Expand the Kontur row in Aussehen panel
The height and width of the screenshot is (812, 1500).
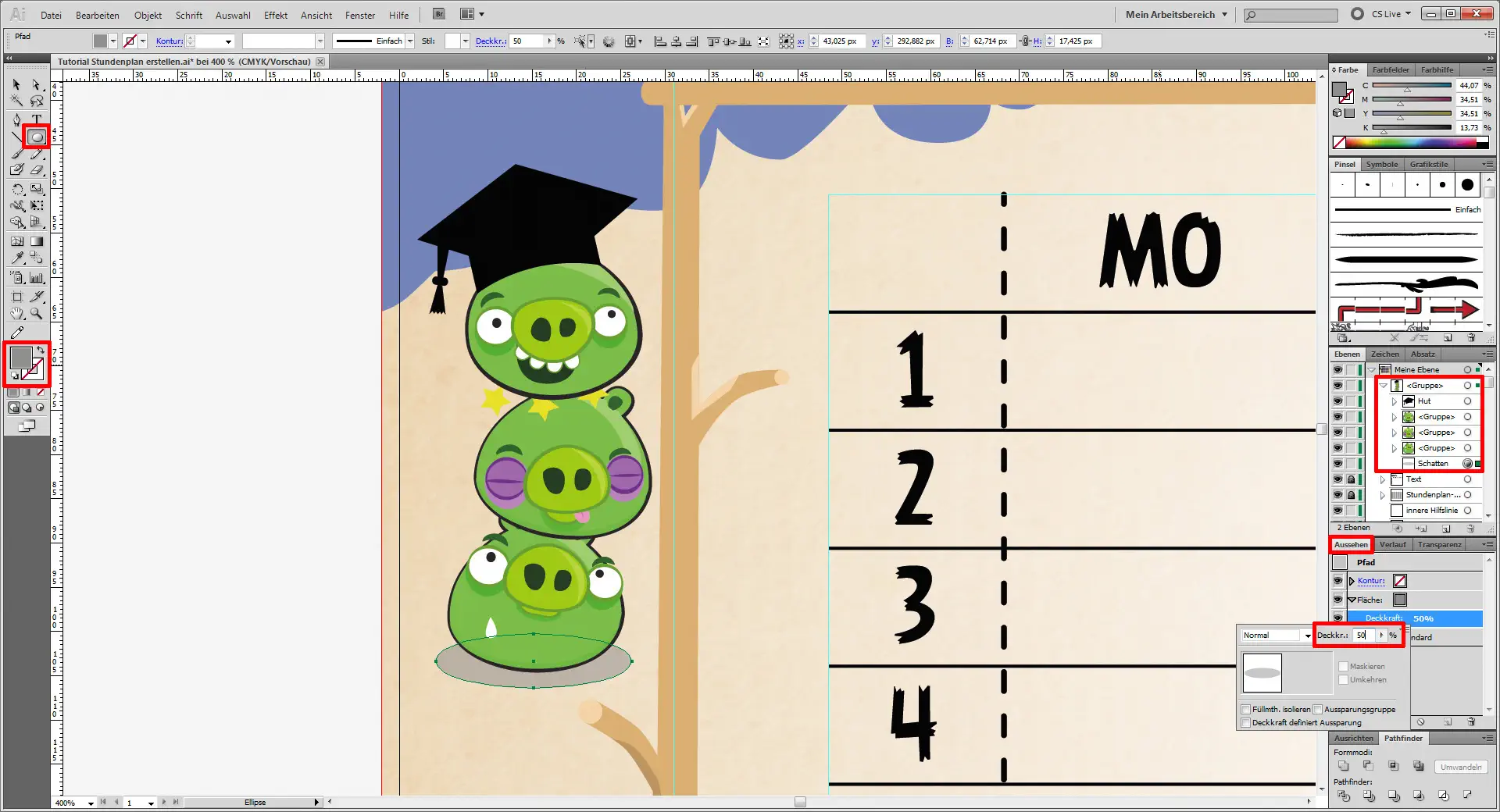coord(1352,581)
